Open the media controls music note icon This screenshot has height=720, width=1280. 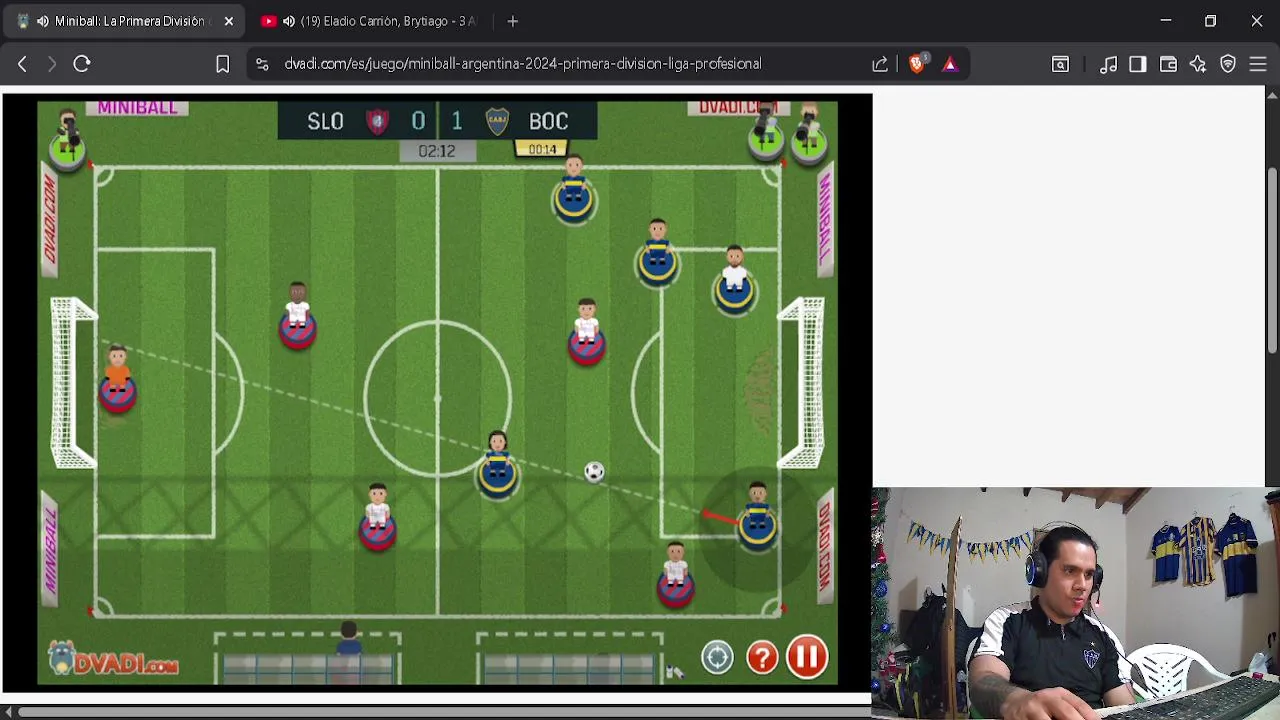1108,64
